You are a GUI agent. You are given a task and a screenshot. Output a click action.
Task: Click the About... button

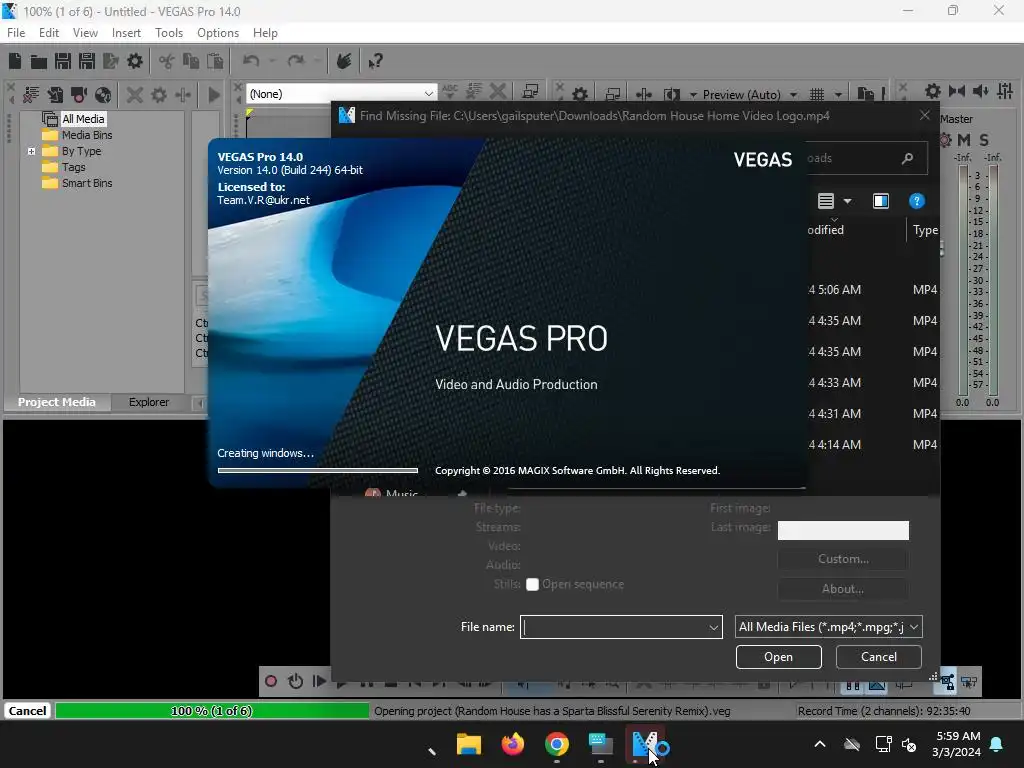(843, 589)
